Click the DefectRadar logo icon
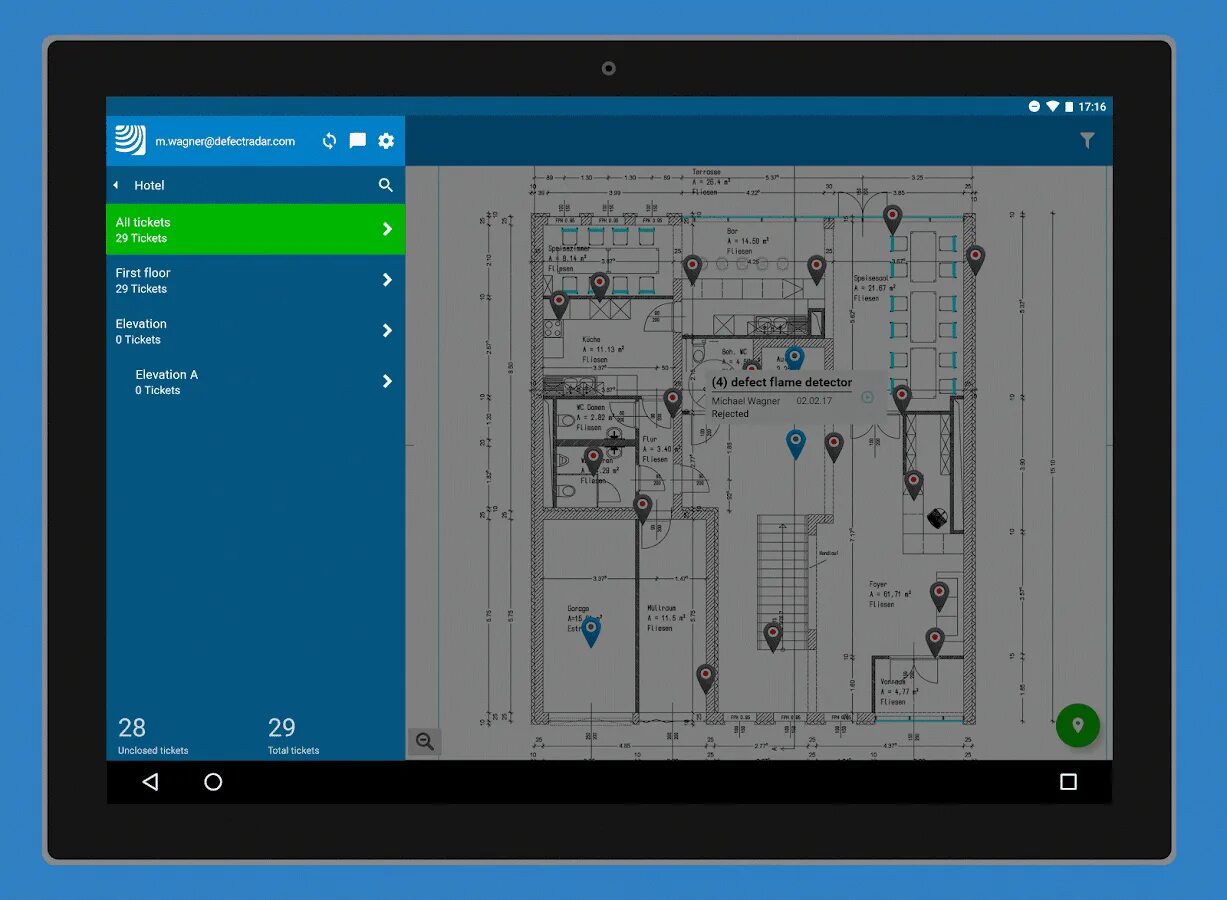The width and height of the screenshot is (1227, 900). click(x=129, y=140)
